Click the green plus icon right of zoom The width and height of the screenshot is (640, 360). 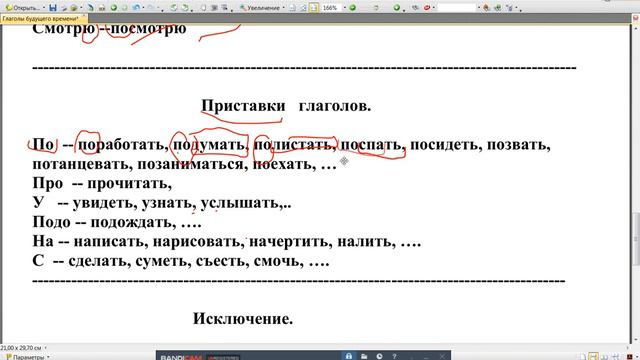(x=396, y=8)
